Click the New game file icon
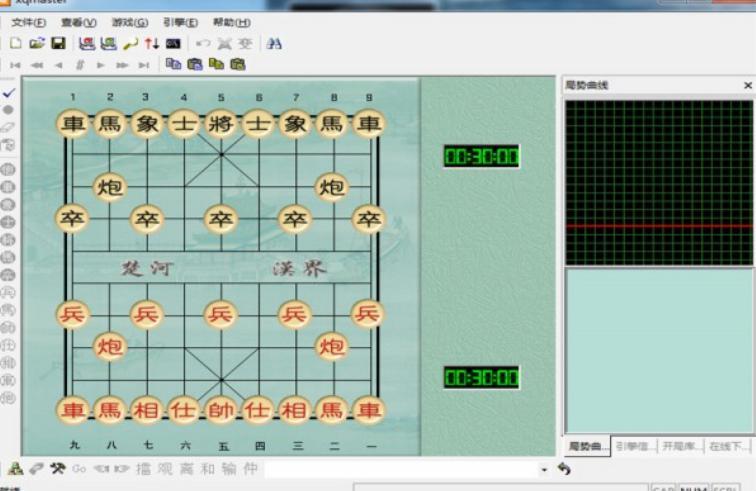Screen dimensions: 756x491 click(16, 43)
